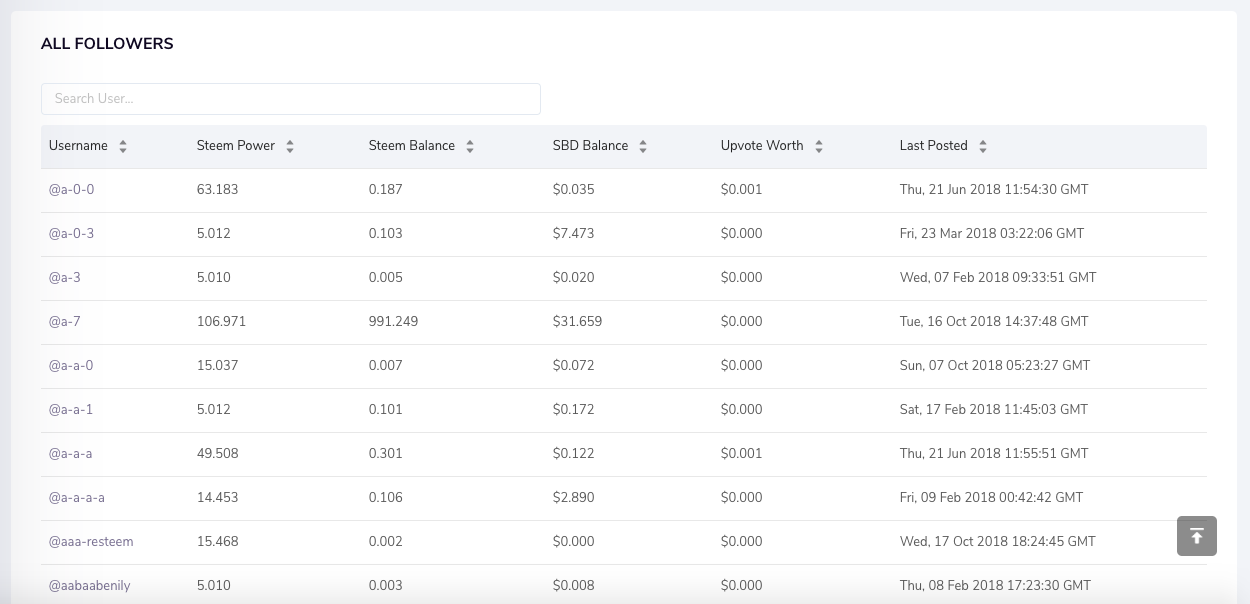Select SBD Balance value $31.659
The height and width of the screenshot is (604, 1250).
coord(578,322)
